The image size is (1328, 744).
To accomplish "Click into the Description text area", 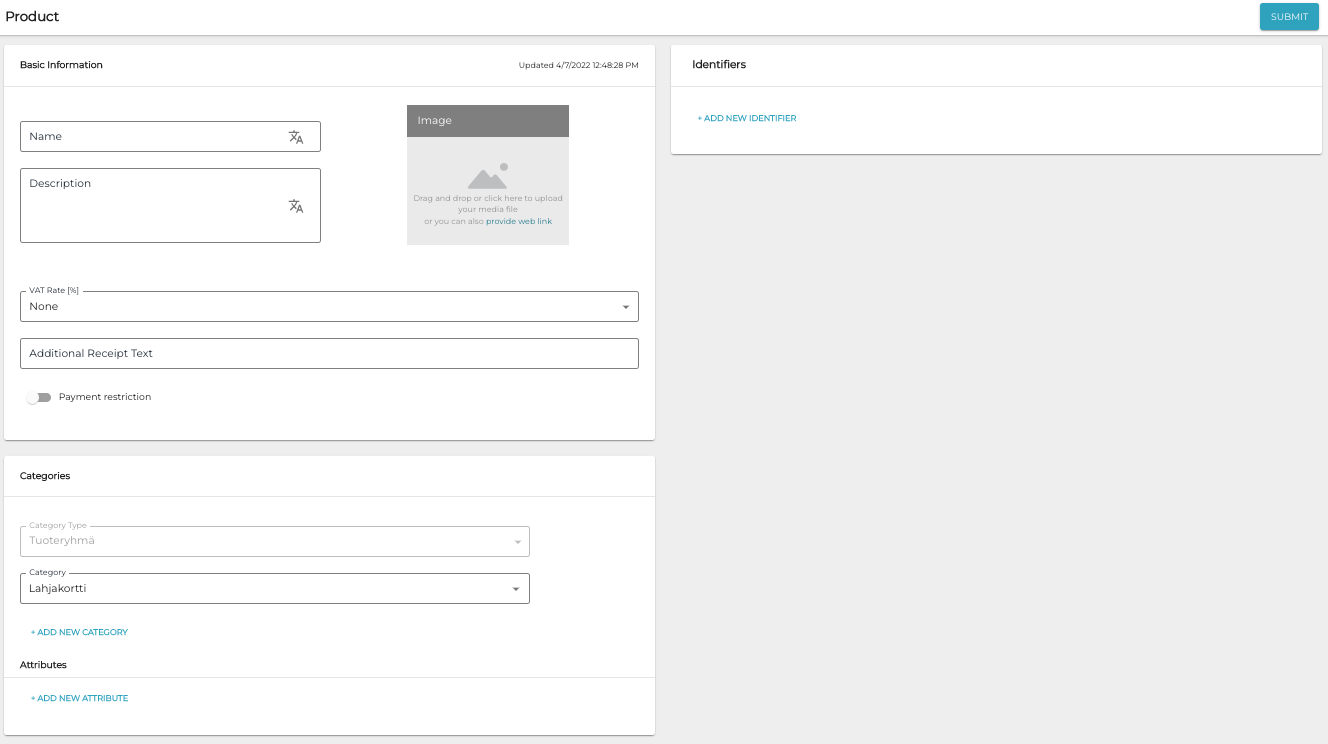I will tap(150, 210).
